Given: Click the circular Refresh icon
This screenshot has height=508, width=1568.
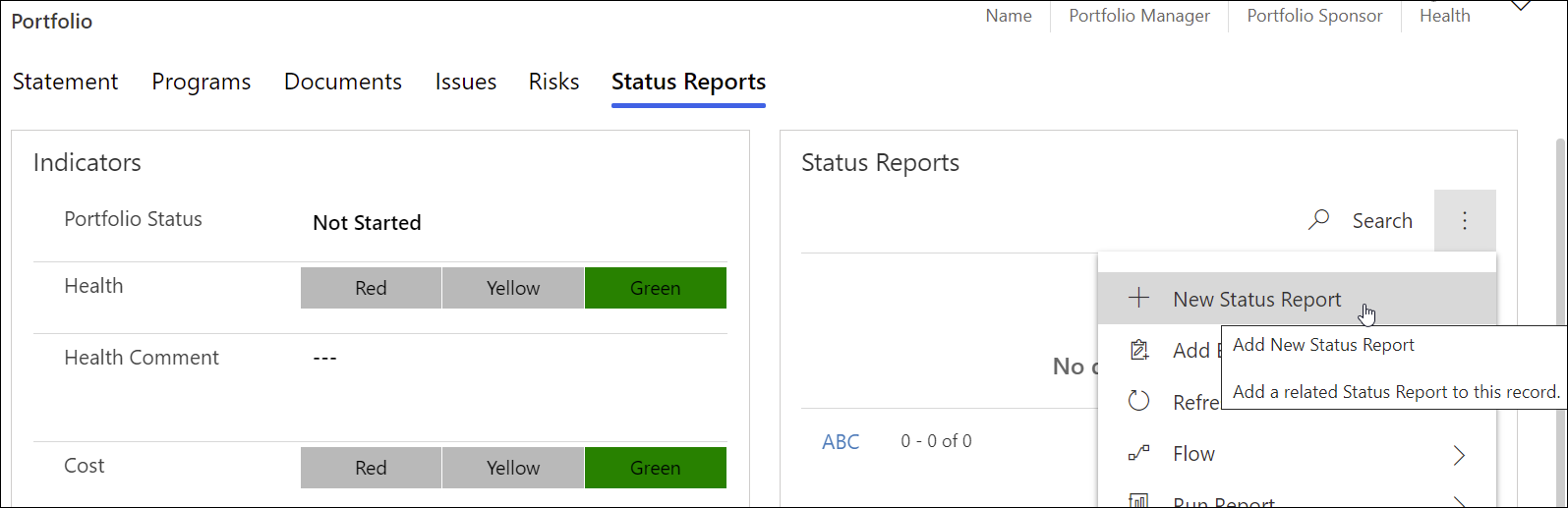Looking at the screenshot, I should [x=1138, y=401].
